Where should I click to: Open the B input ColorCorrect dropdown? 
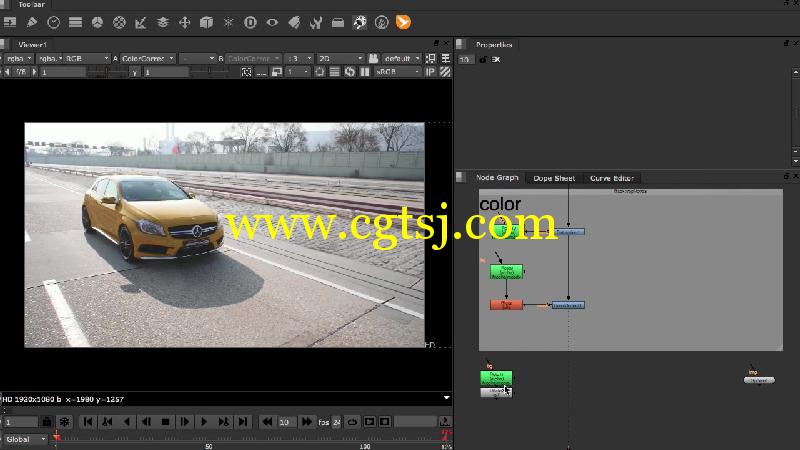[253, 59]
